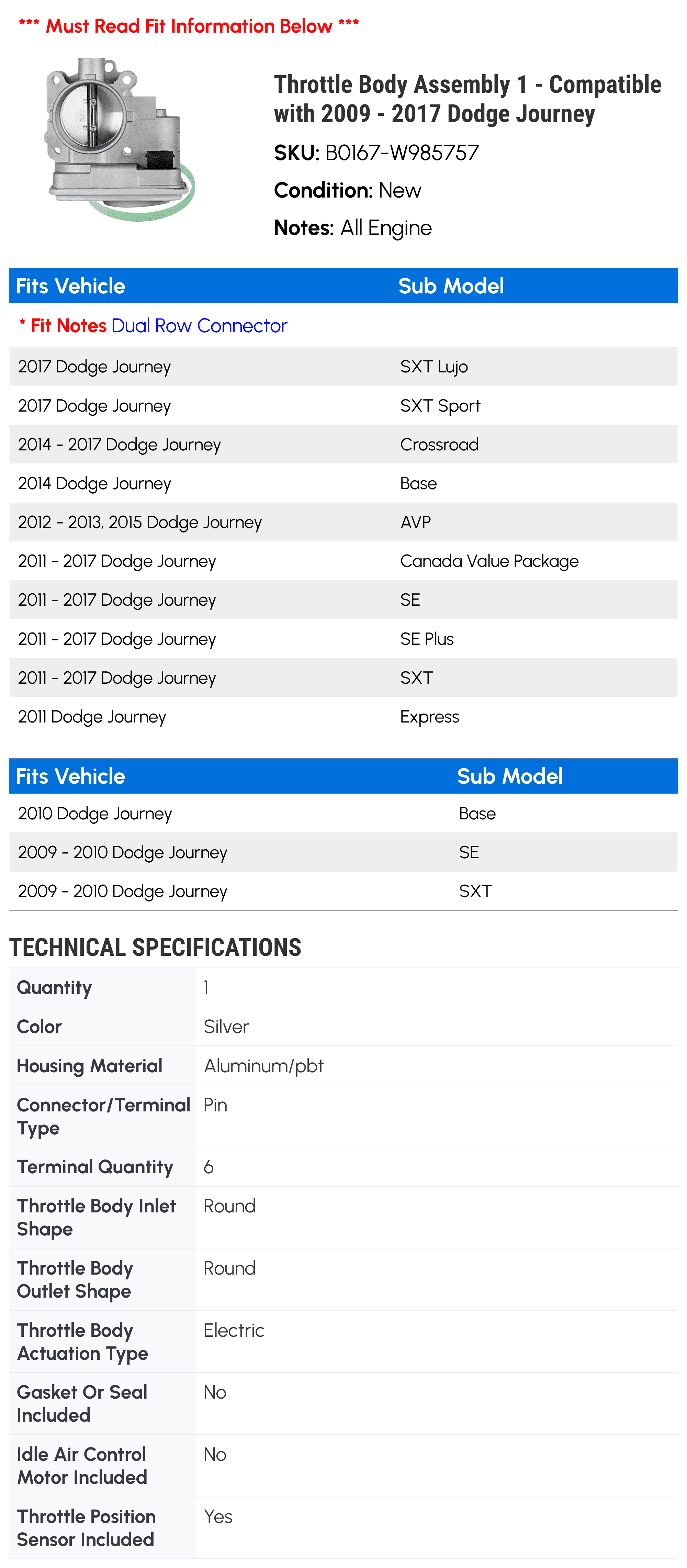Click the 2009 - 2010 Dodge Journey SXT row
687x1568 pixels.
pyautogui.click(x=343, y=891)
